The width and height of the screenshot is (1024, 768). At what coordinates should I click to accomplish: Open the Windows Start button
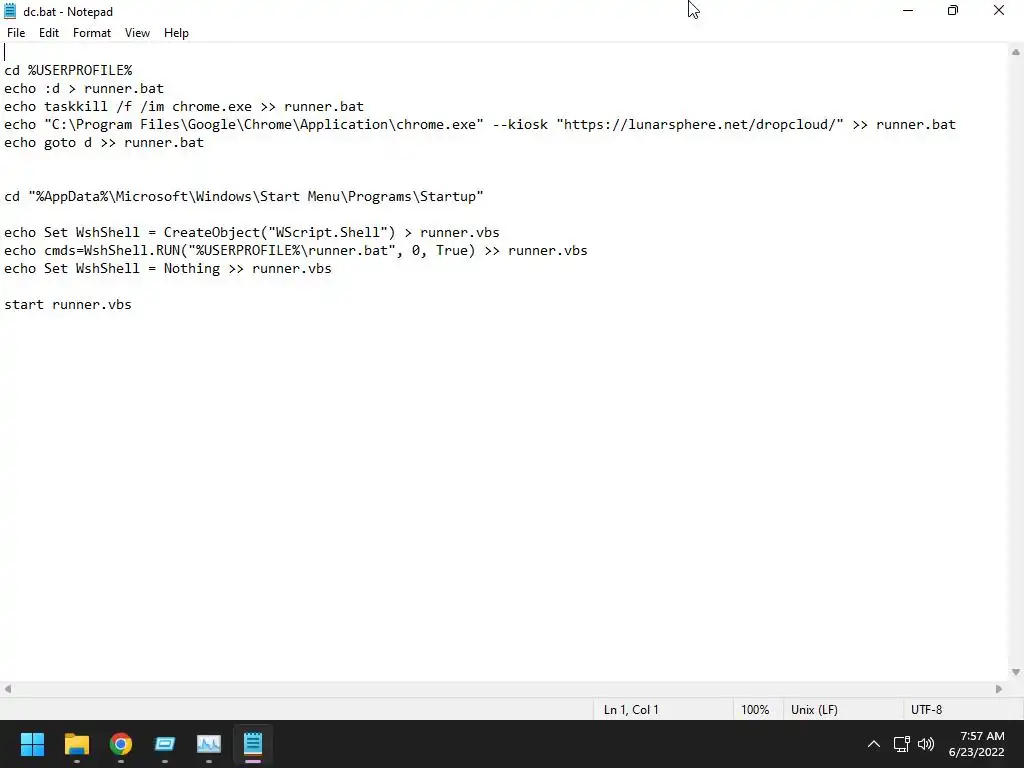[32, 744]
